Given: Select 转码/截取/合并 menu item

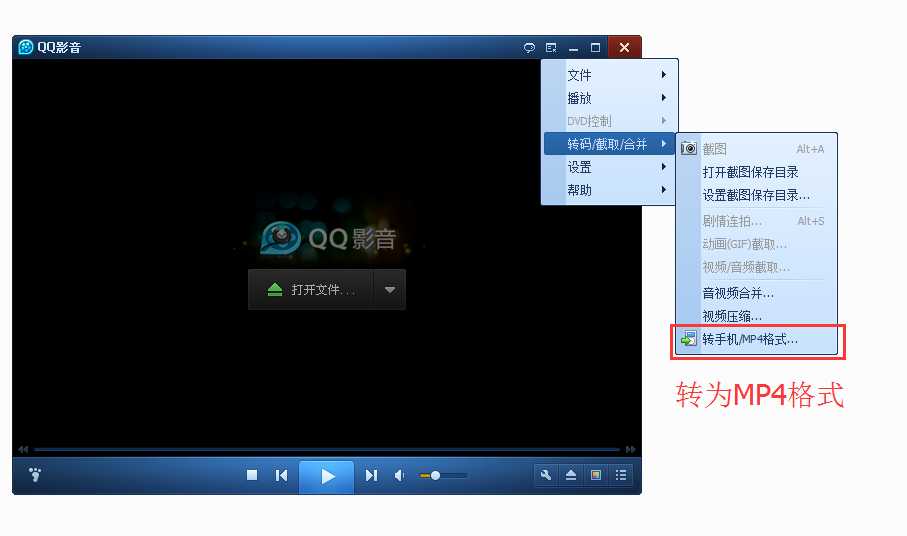Looking at the screenshot, I should [610, 144].
